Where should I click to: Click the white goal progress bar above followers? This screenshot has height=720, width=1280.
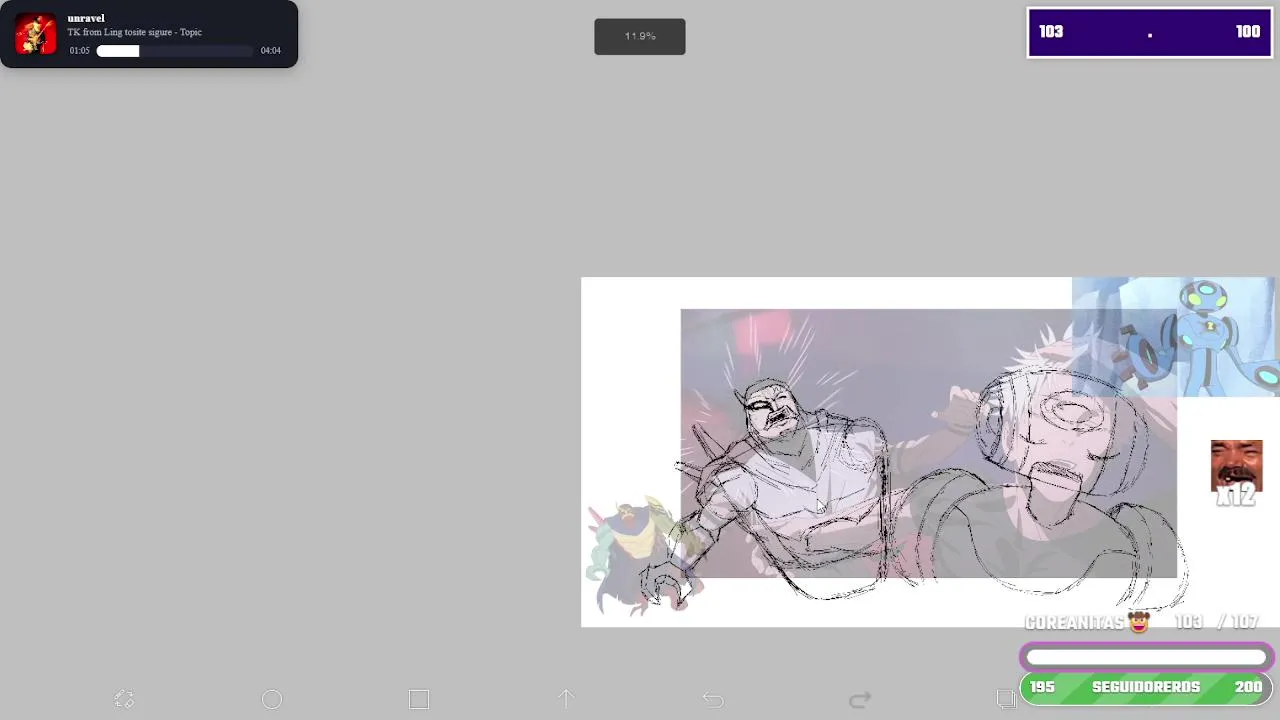coord(1146,657)
